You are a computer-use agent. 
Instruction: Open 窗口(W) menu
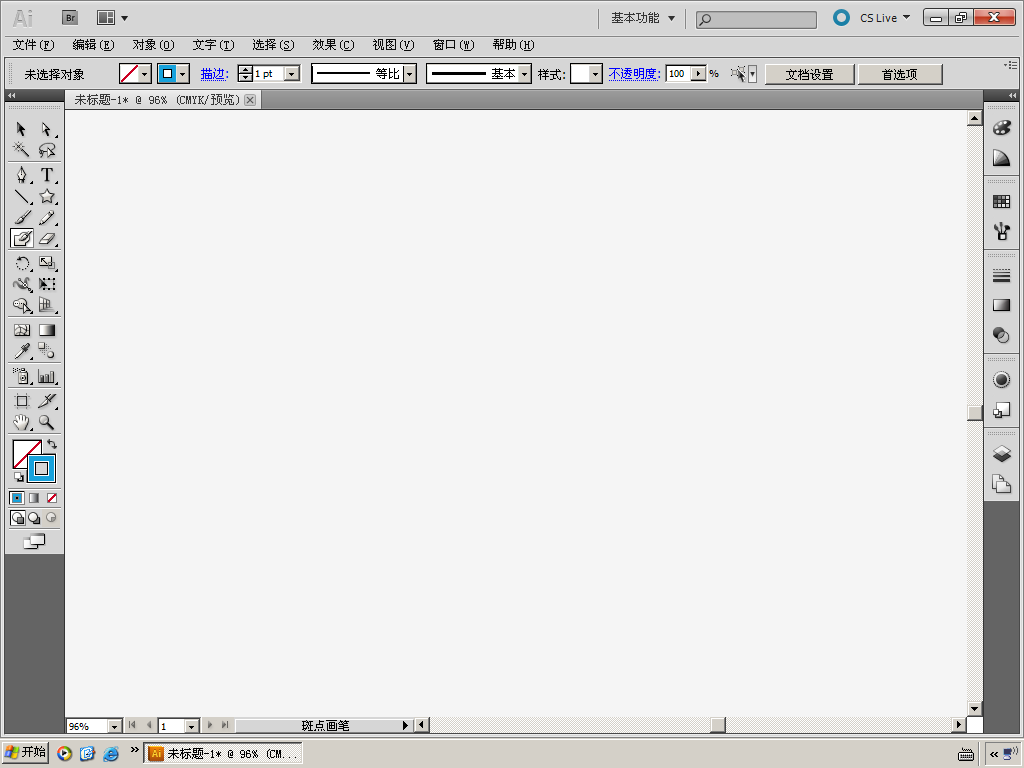pyautogui.click(x=453, y=44)
